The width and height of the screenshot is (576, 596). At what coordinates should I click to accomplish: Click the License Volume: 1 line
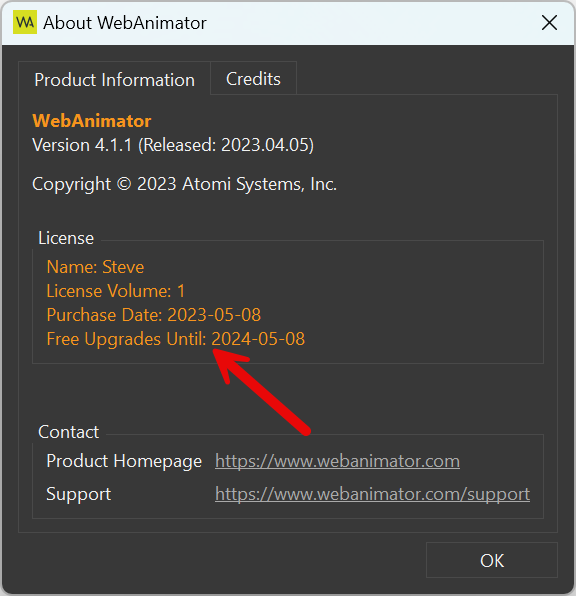coord(116,291)
